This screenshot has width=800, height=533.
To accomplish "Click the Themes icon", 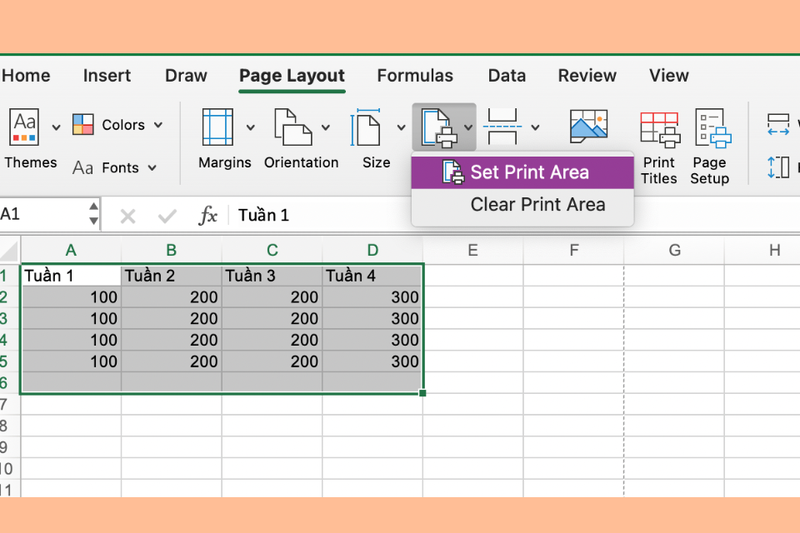I will (24, 126).
